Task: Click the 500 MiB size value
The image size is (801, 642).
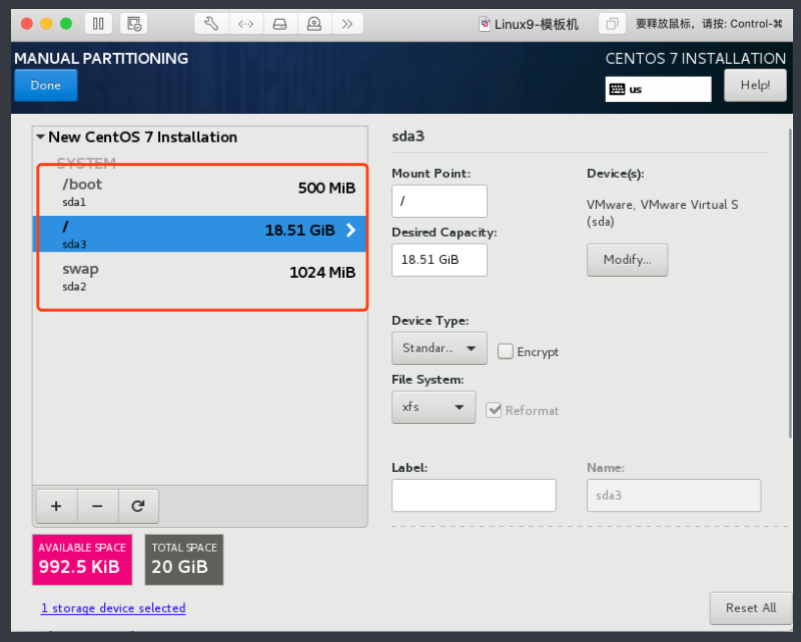Action: point(326,188)
